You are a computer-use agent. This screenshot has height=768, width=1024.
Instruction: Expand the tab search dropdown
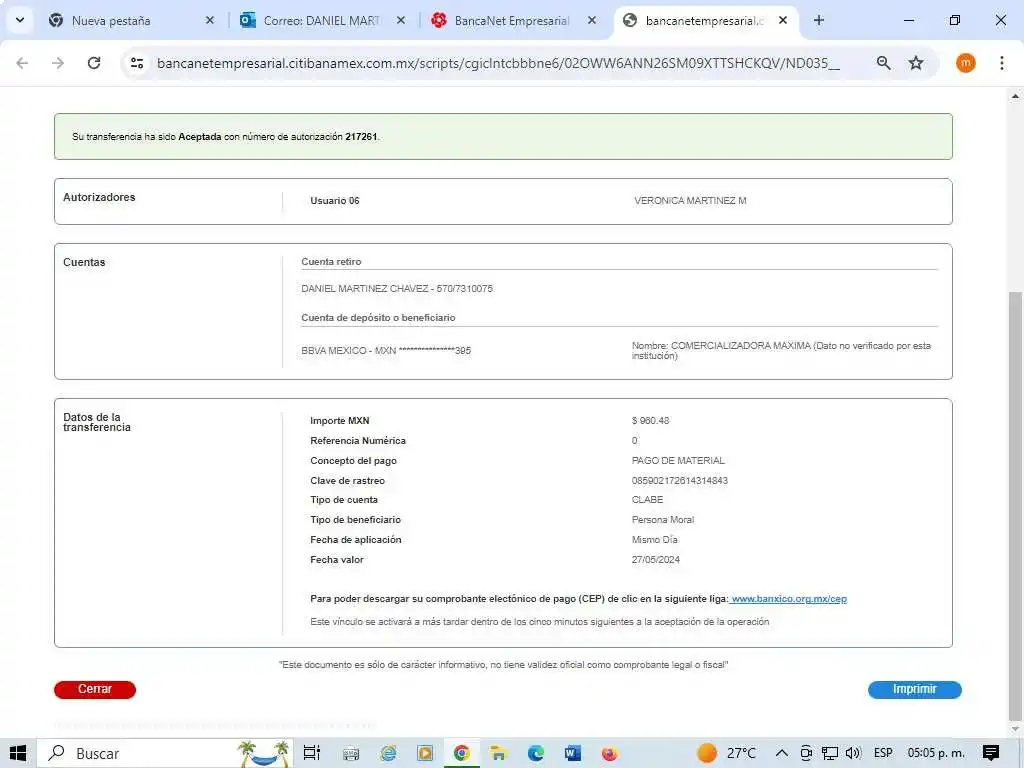[19, 20]
